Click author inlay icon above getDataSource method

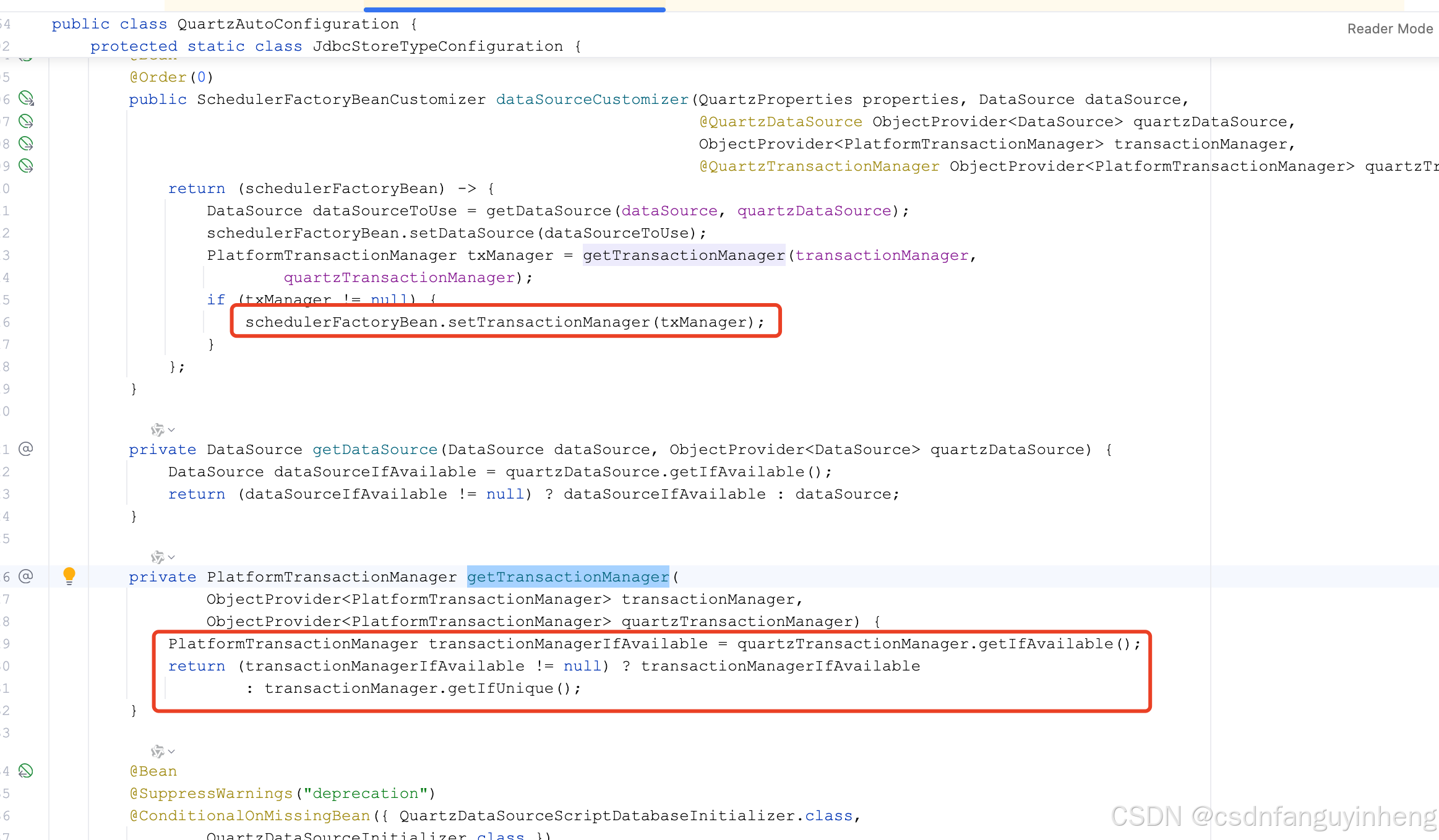click(157, 429)
